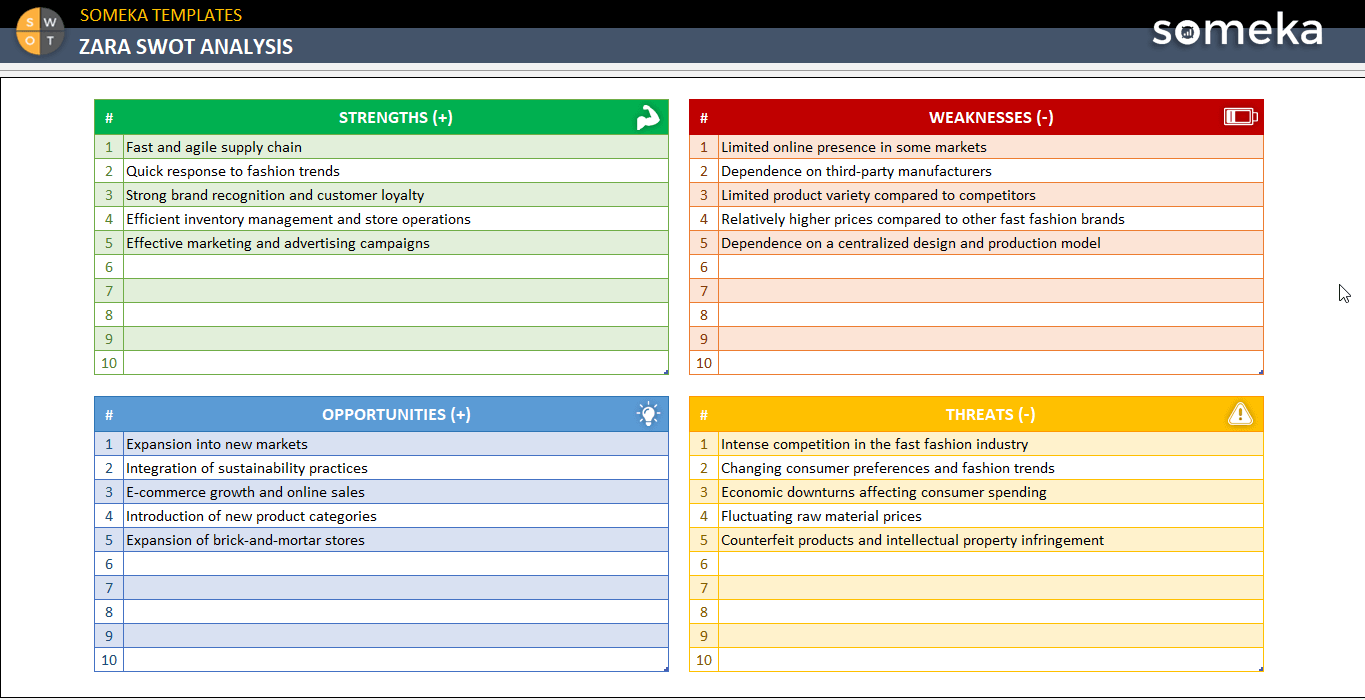Click the Someka logo
This screenshot has width=1365, height=700.
click(x=1237, y=30)
